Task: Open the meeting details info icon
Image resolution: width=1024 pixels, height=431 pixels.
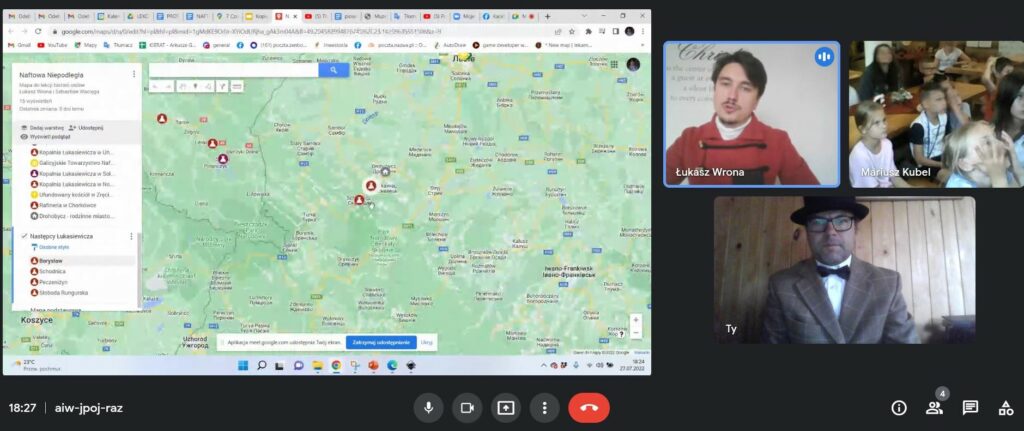Action: point(898,408)
